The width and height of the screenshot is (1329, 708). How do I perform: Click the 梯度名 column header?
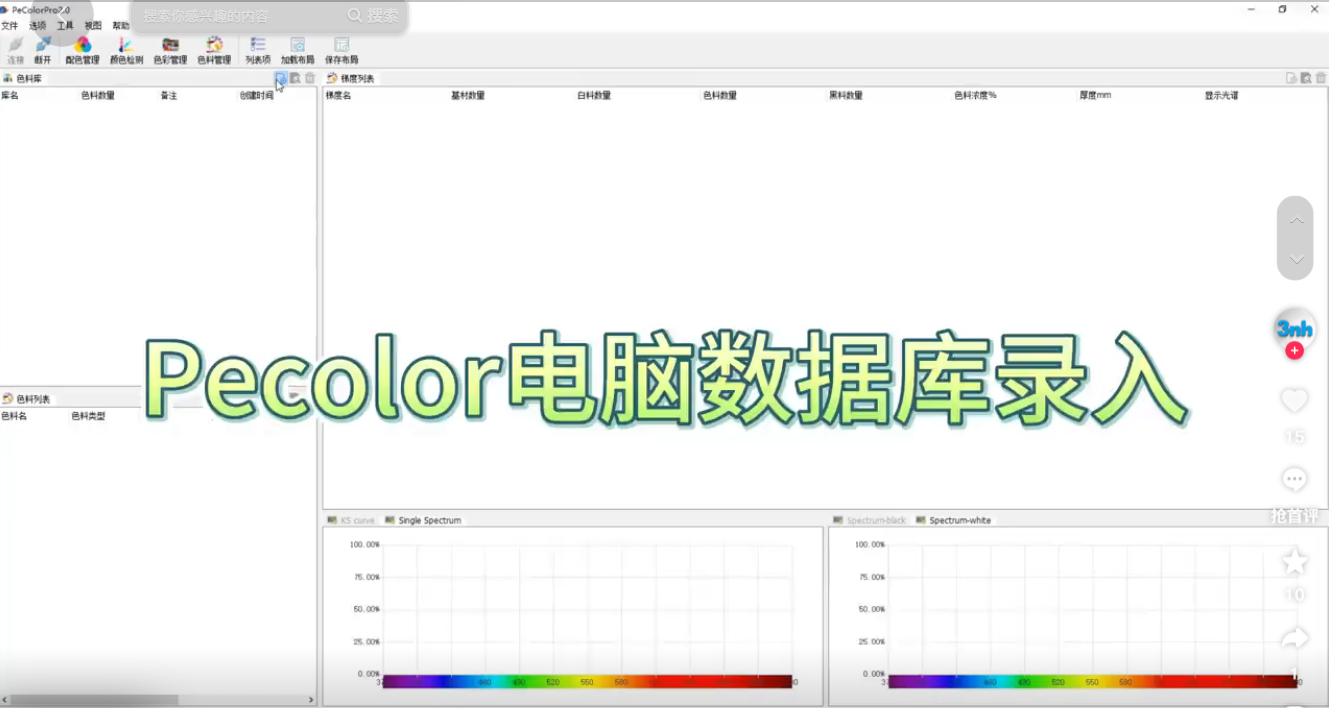click(339, 96)
